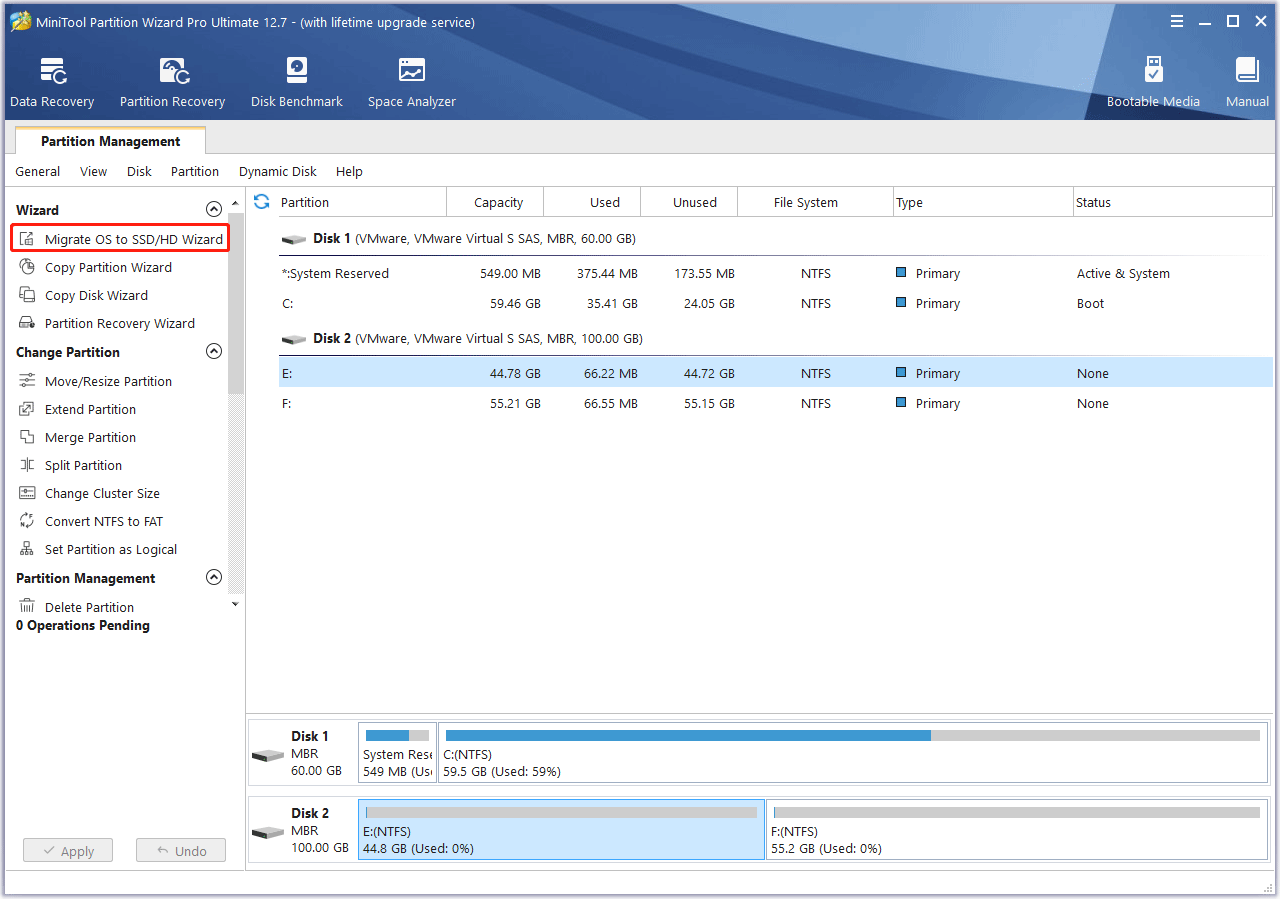Screen dimensions: 1280x899
Task: Click Split Partition icon
Action: coord(27,465)
